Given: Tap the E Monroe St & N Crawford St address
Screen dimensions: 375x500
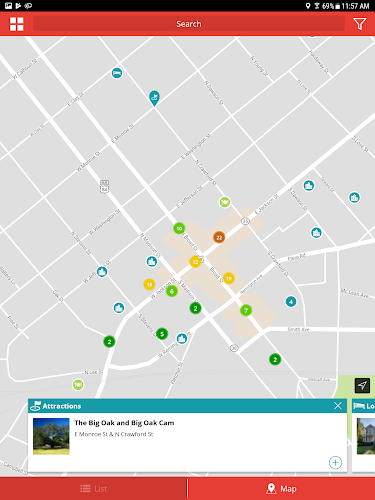Looking at the screenshot, I should pyautogui.click(x=114, y=434).
